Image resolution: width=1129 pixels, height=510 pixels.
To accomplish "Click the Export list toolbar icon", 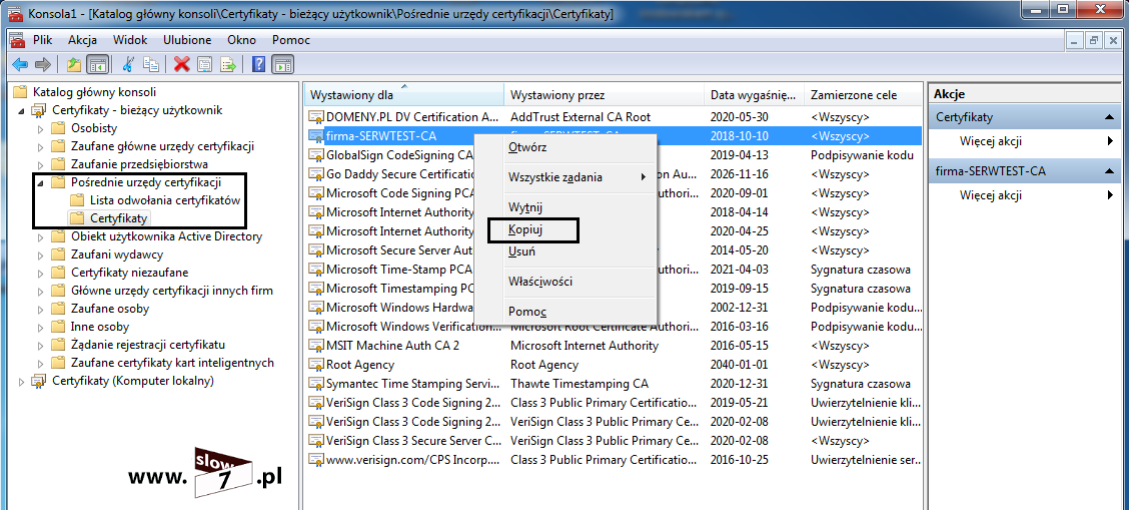I will coord(228,65).
